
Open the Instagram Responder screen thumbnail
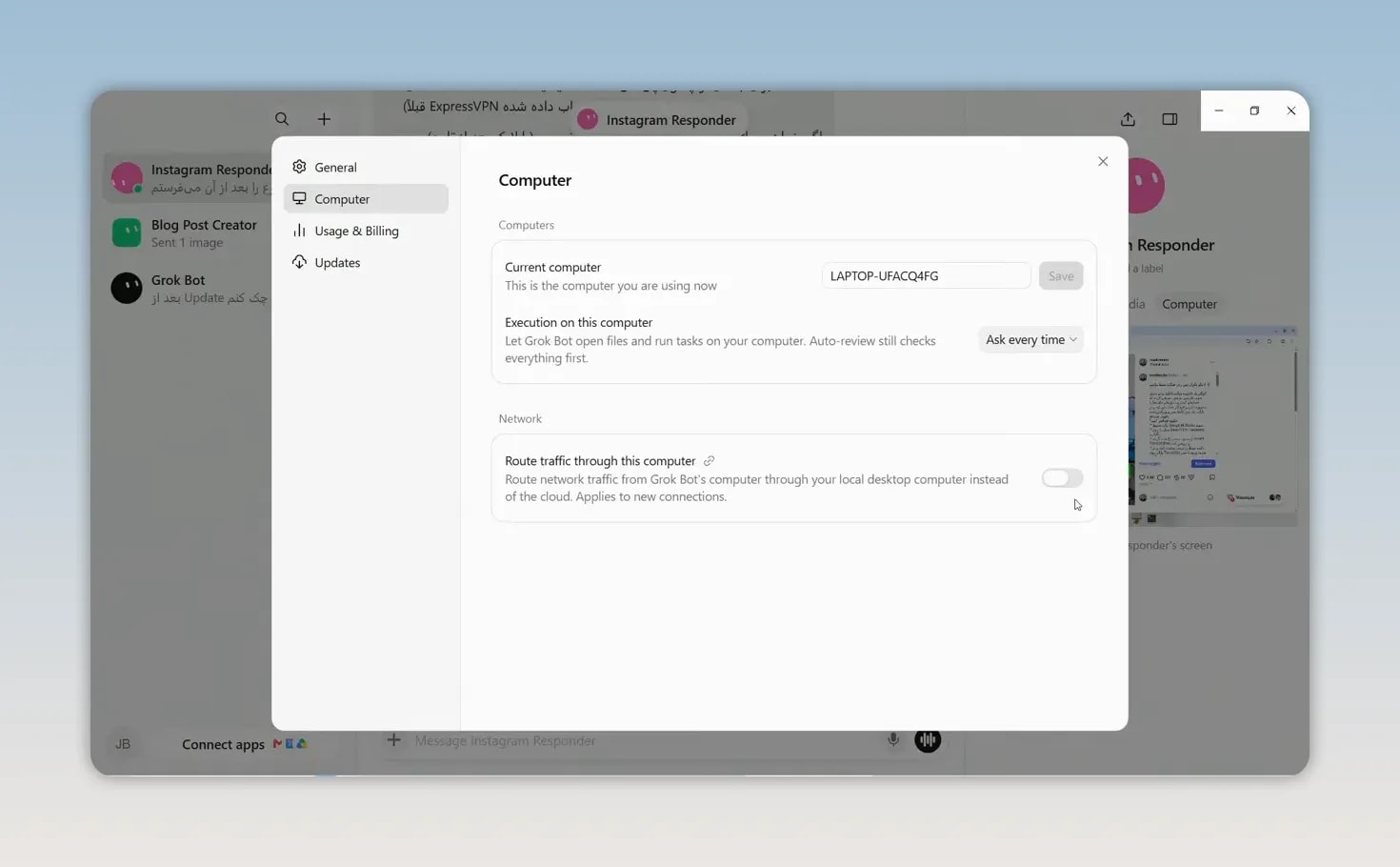1213,426
